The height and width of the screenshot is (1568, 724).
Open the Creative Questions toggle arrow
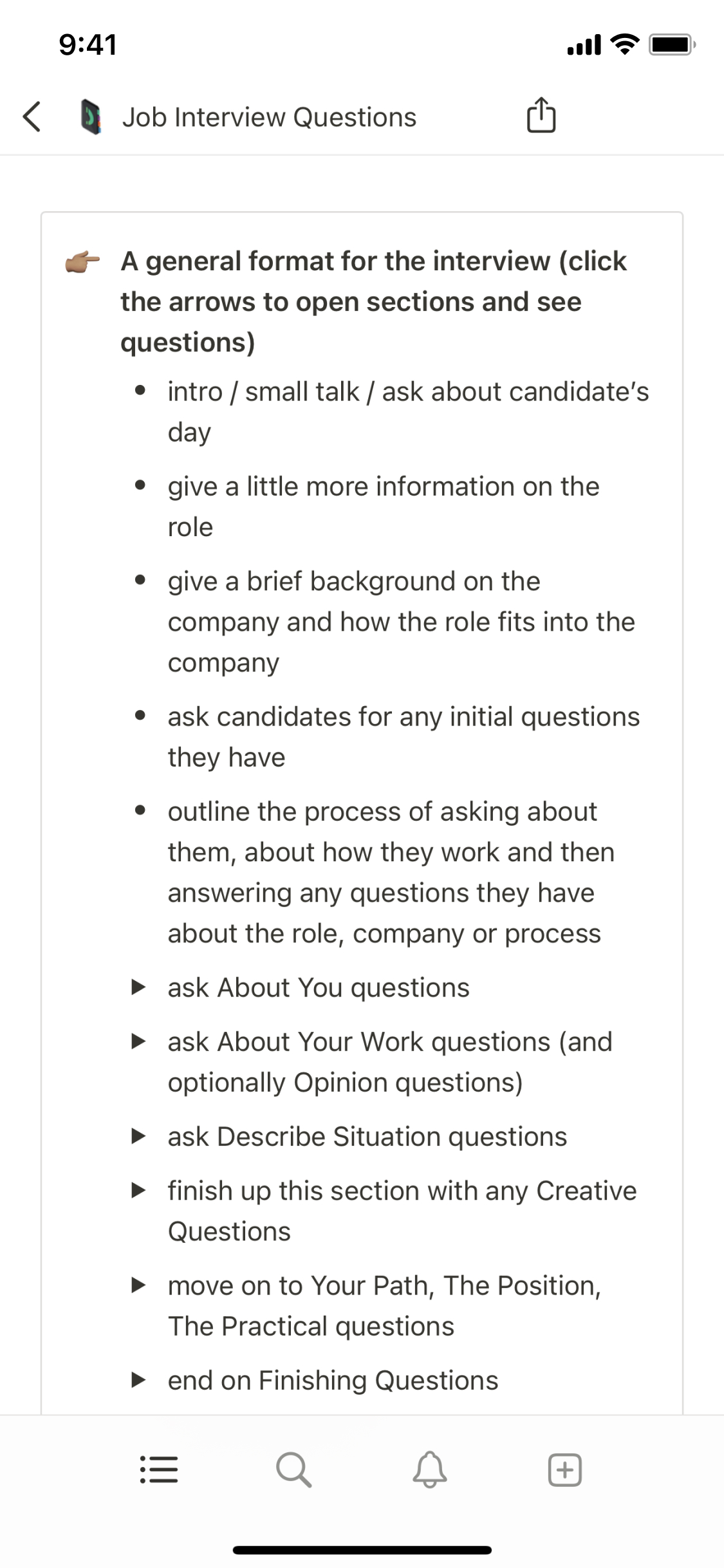138,1191
